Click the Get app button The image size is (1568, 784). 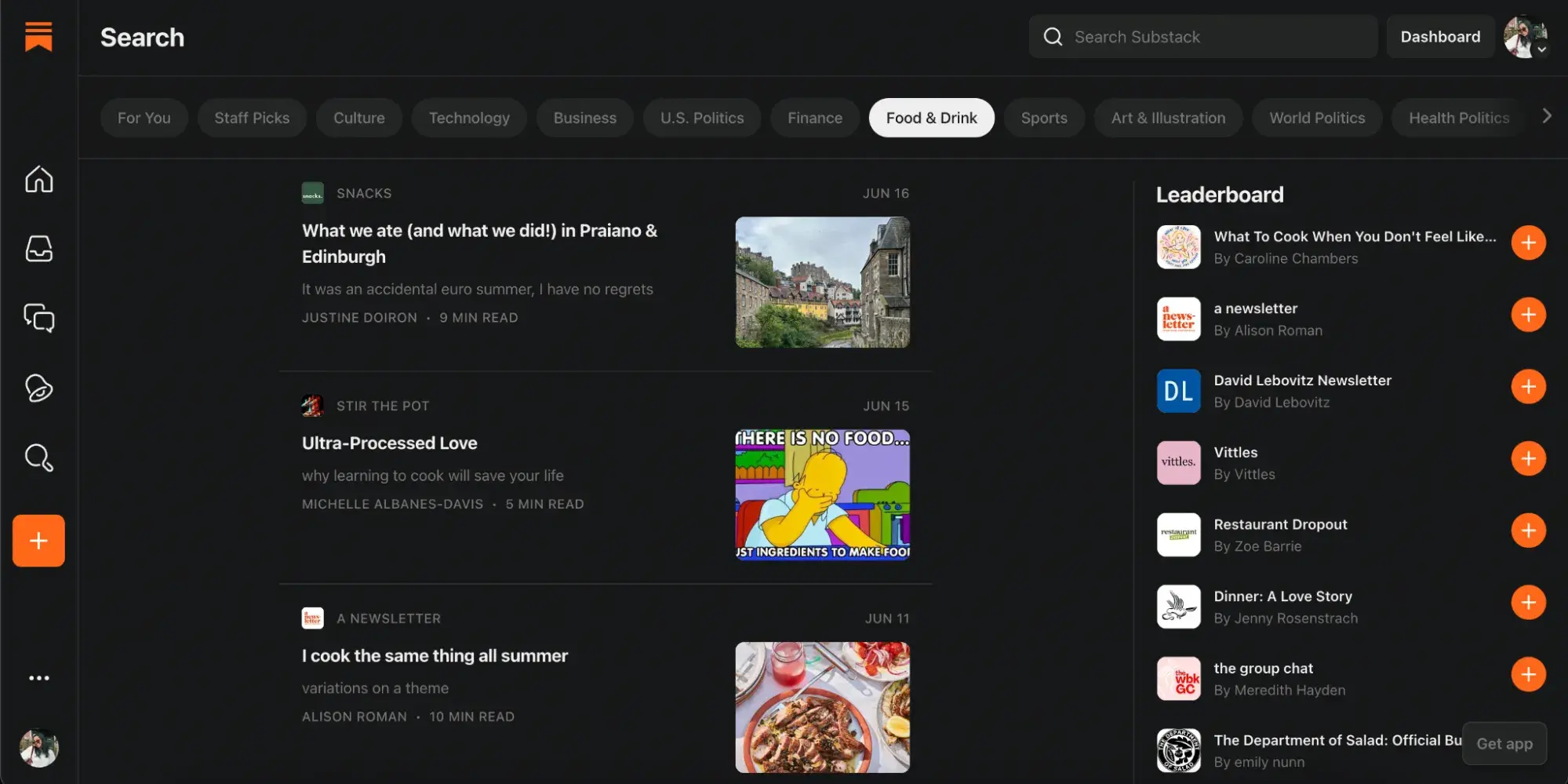click(x=1504, y=744)
